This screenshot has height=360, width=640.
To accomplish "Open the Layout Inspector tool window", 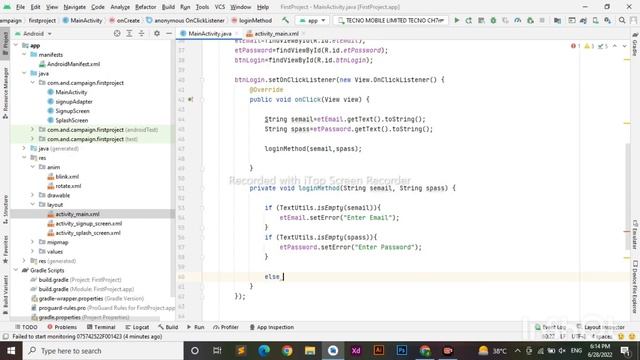I will [600, 327].
